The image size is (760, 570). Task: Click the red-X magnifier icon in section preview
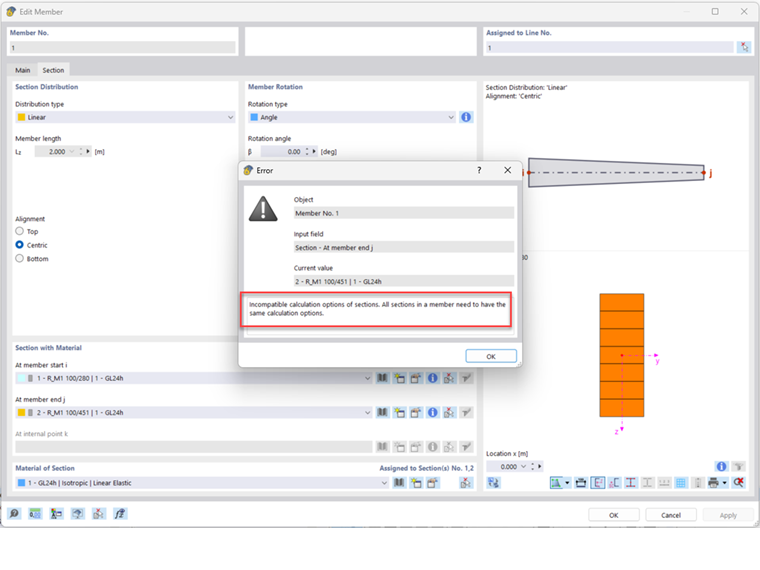pos(738,483)
